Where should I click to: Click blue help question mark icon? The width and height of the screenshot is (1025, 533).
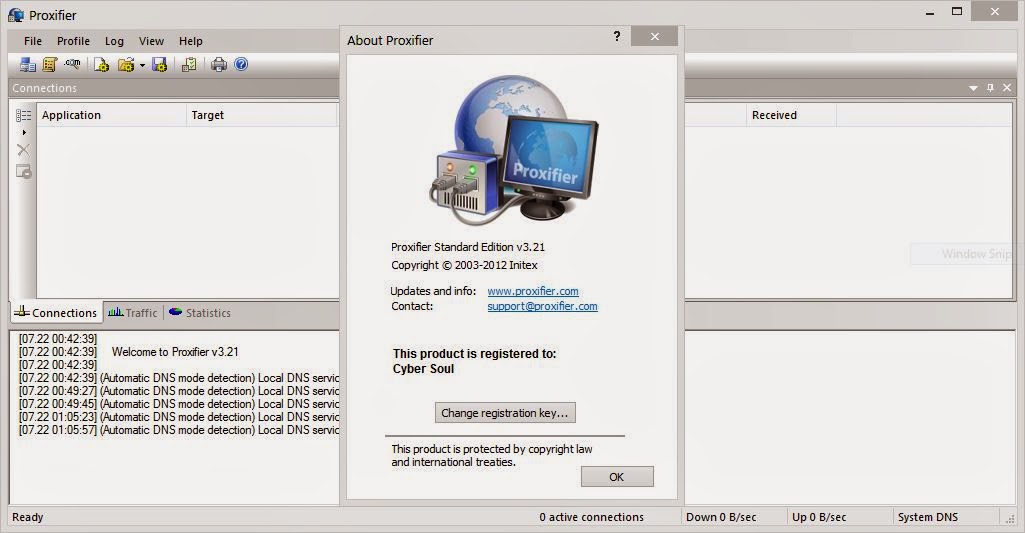click(x=241, y=64)
